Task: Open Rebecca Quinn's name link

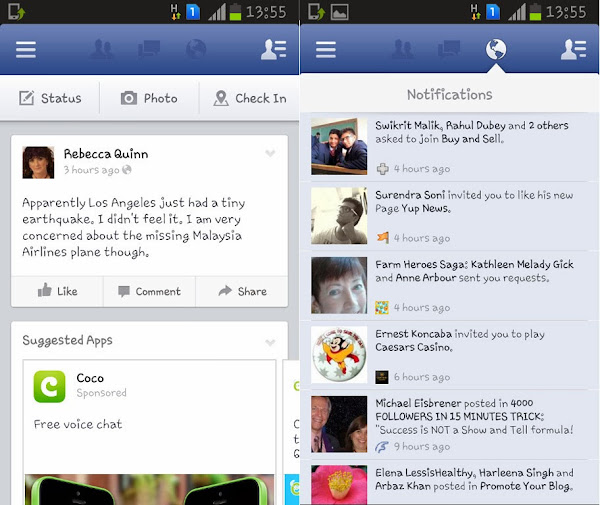Action: [106, 154]
